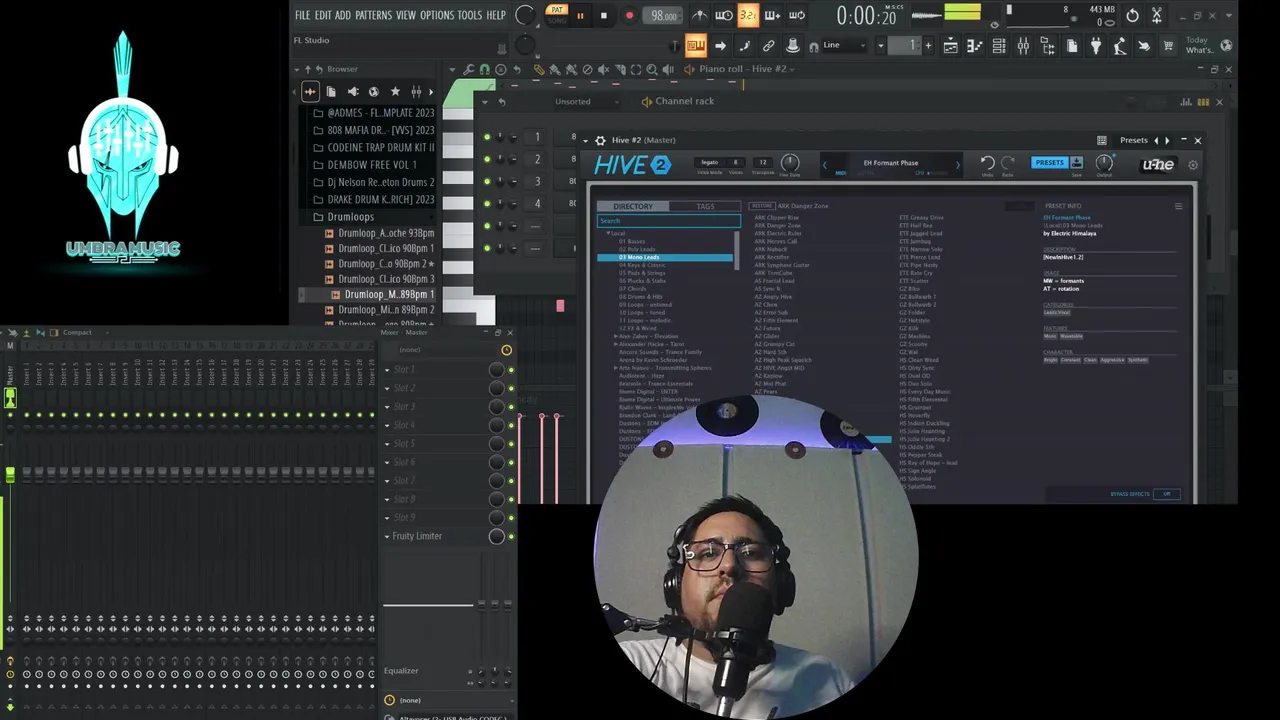Screen dimensions: 1280x720
Task: Open the Line snap dropdown
Action: pos(847,45)
